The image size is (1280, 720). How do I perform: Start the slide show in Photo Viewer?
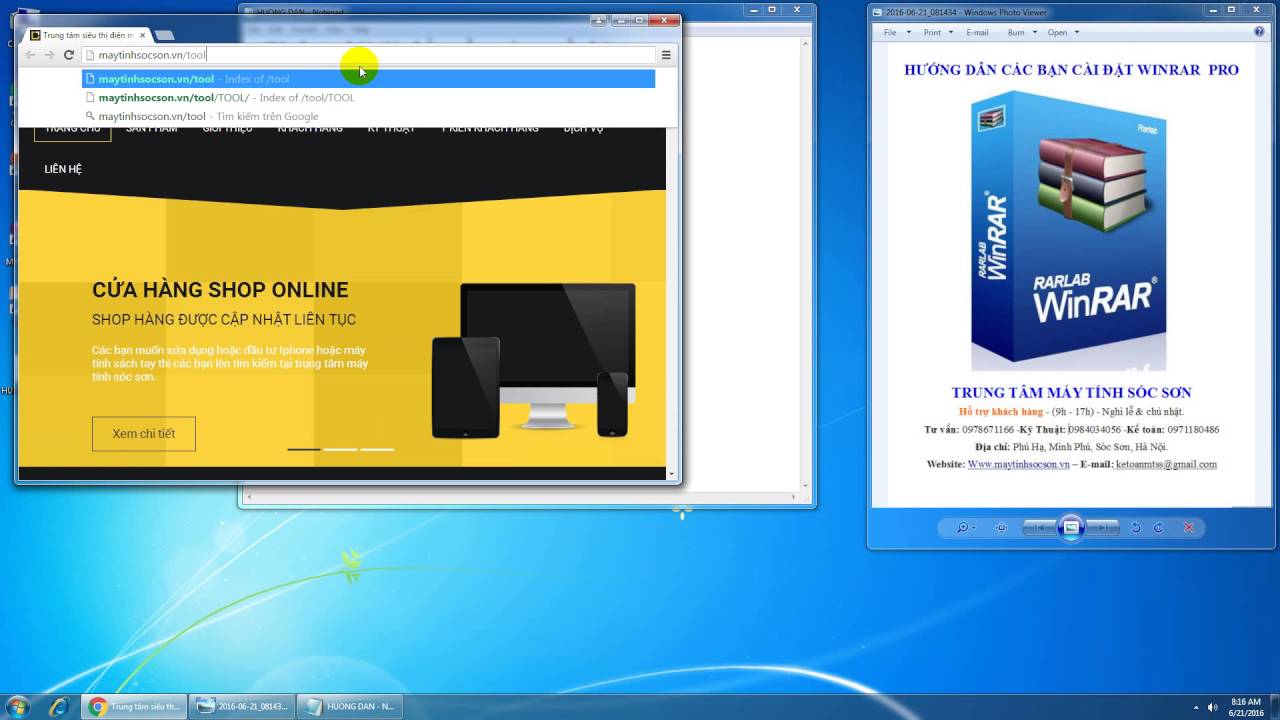click(x=1071, y=527)
